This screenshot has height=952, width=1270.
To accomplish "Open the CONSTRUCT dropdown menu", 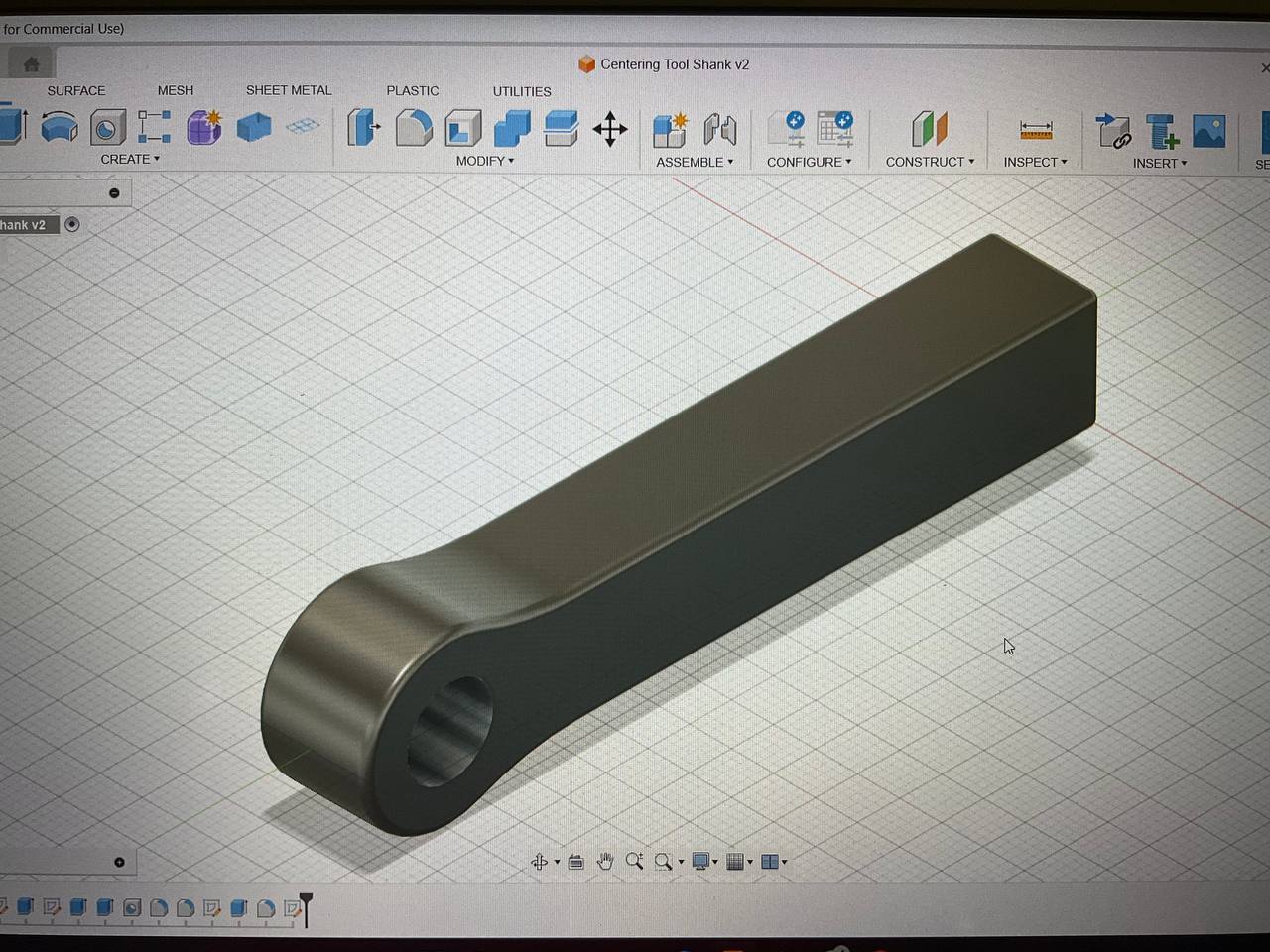I will [930, 162].
